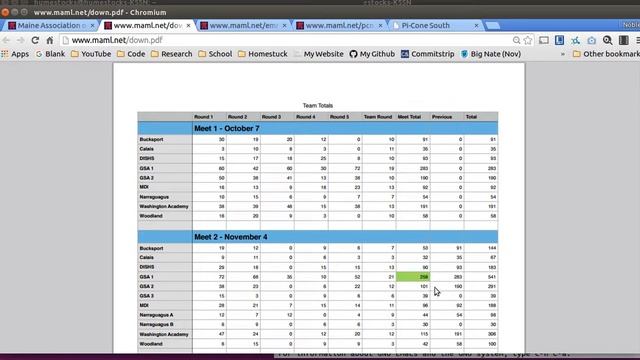Image resolution: width=640 pixels, height=360 pixels.
Task: Switch to the Maine Association tab
Action: (51, 25)
